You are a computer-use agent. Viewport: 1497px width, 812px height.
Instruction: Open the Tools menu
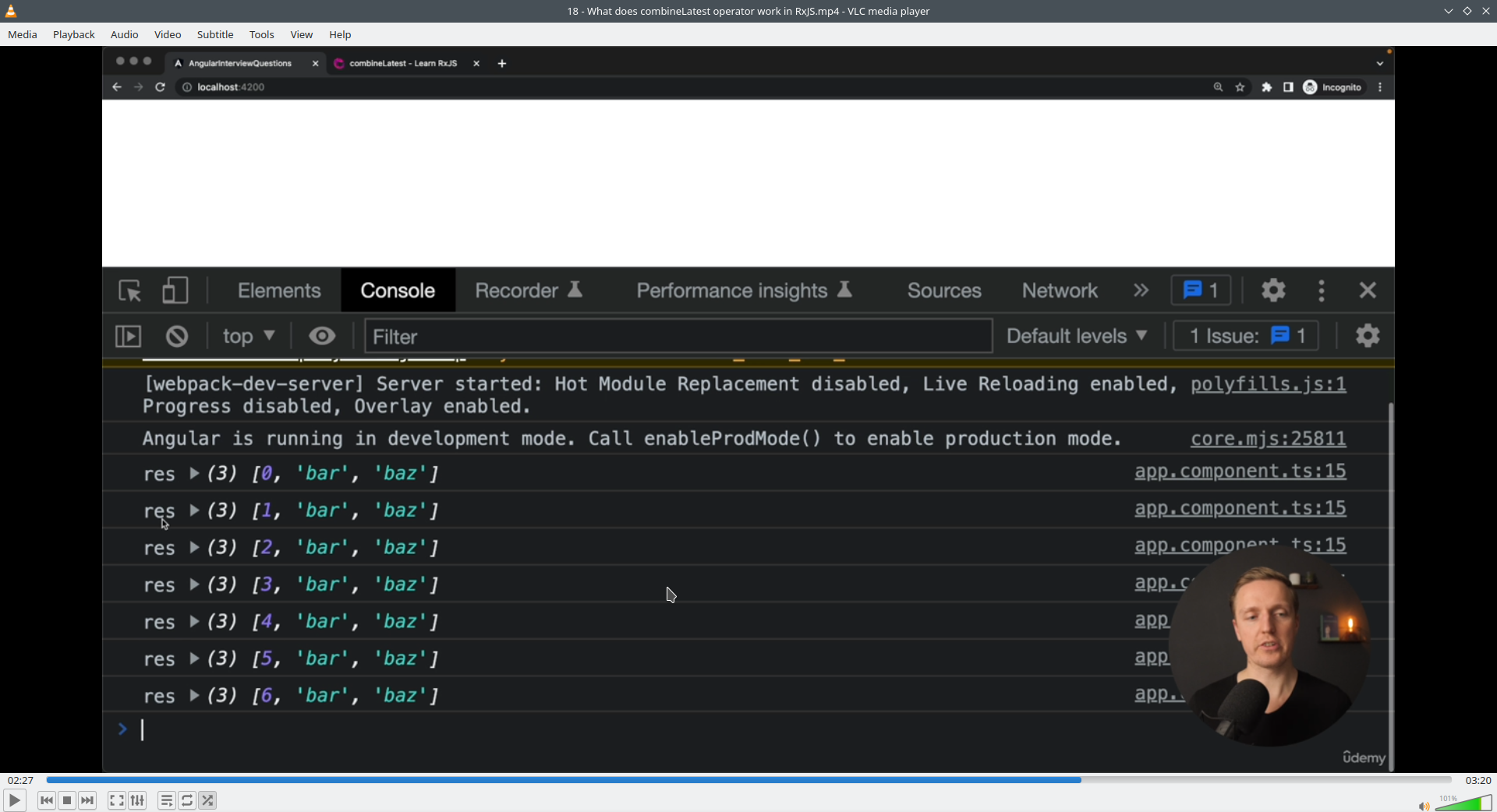tap(262, 34)
